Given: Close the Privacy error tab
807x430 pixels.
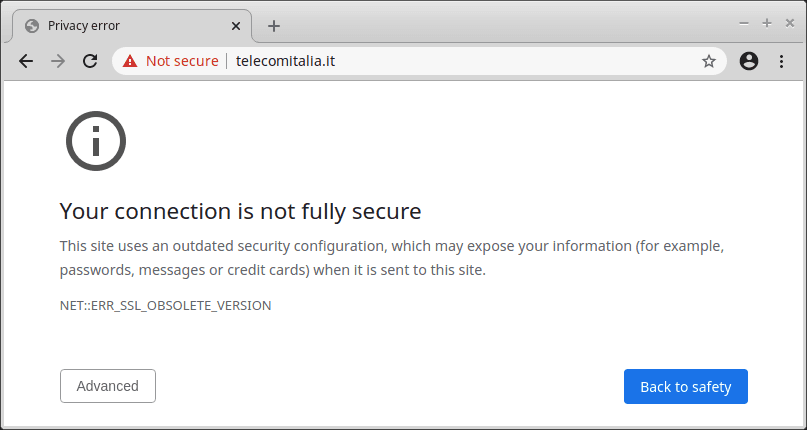Looking at the screenshot, I should tap(236, 26).
